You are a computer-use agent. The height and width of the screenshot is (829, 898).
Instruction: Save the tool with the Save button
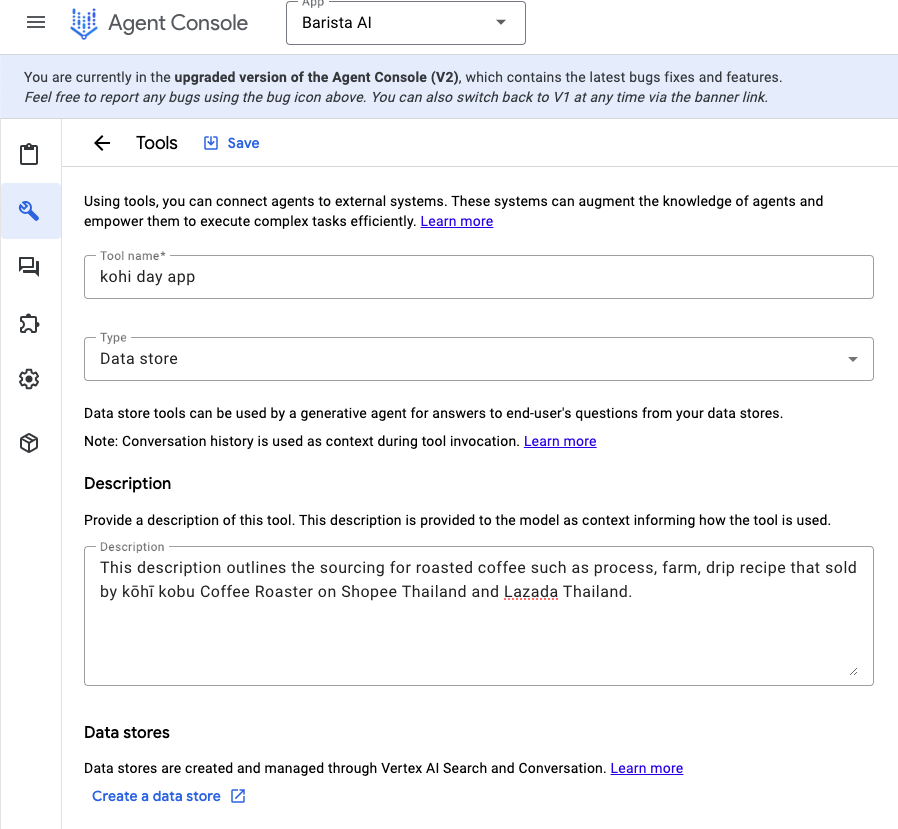[x=232, y=143]
